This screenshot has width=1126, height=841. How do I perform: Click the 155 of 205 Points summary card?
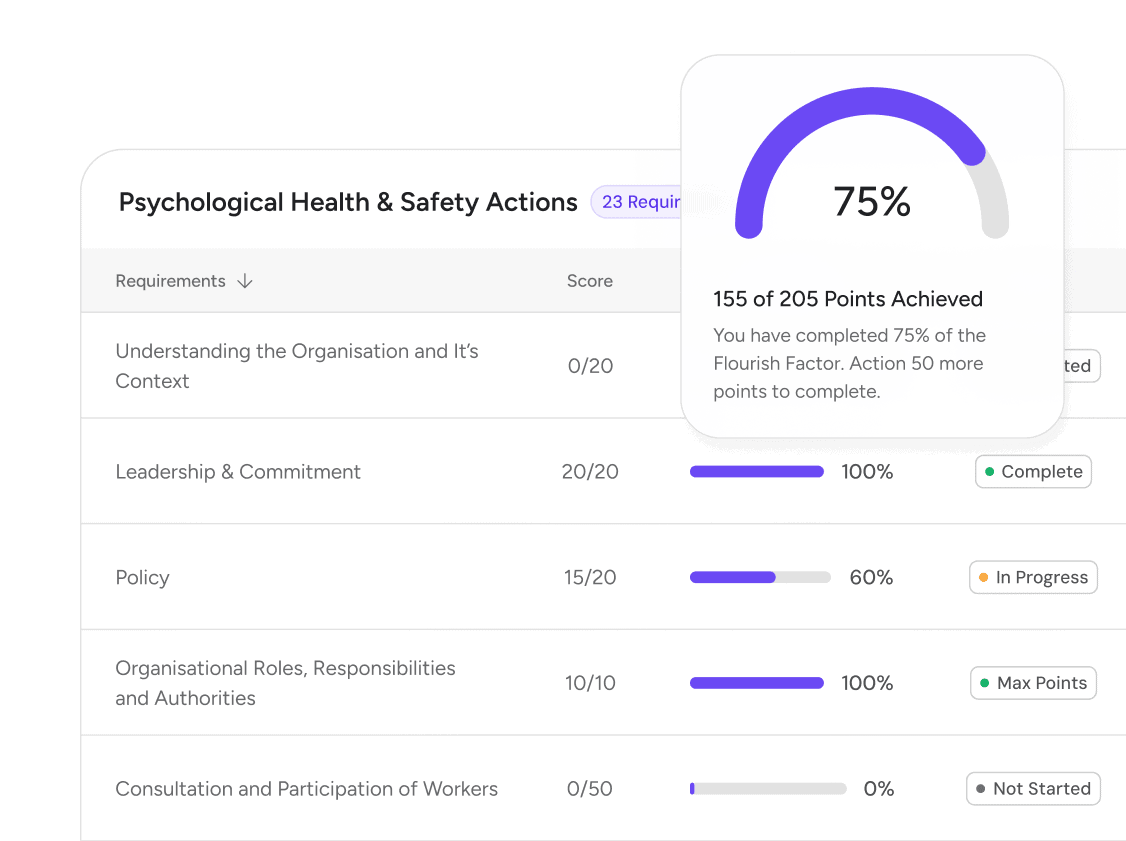[848, 299]
